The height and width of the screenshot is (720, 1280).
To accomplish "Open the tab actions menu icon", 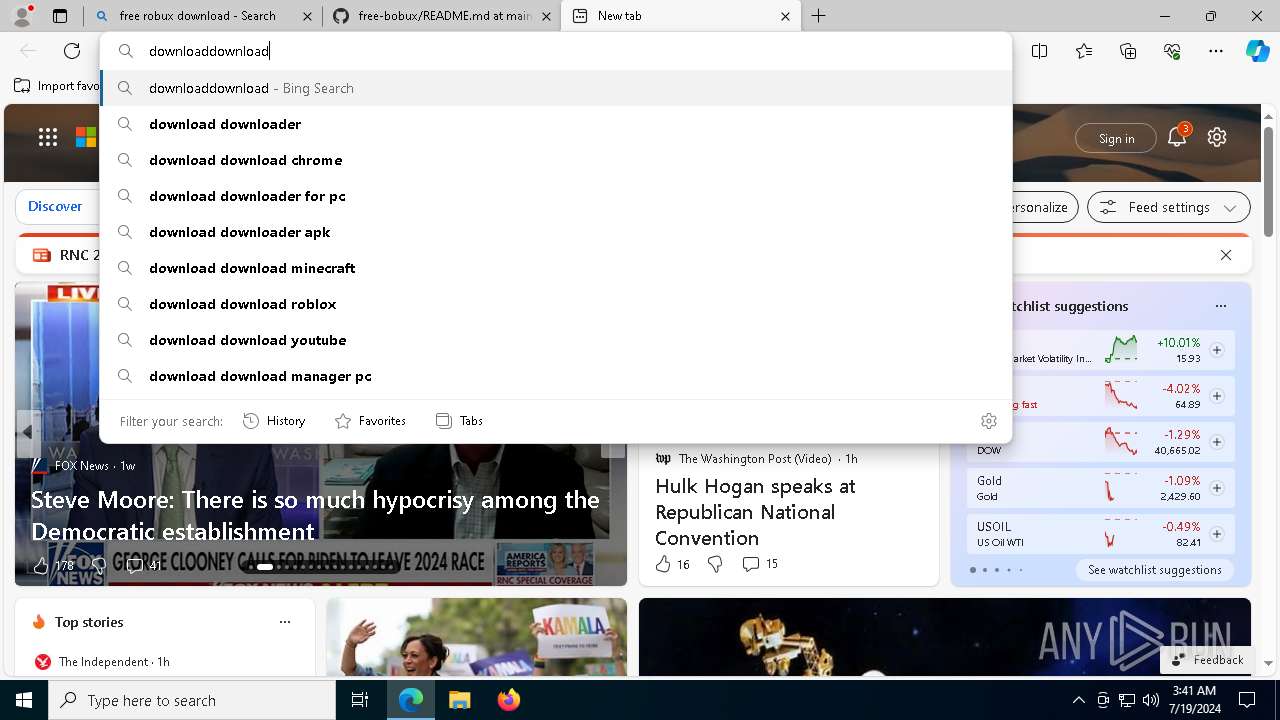I will point(60,16).
